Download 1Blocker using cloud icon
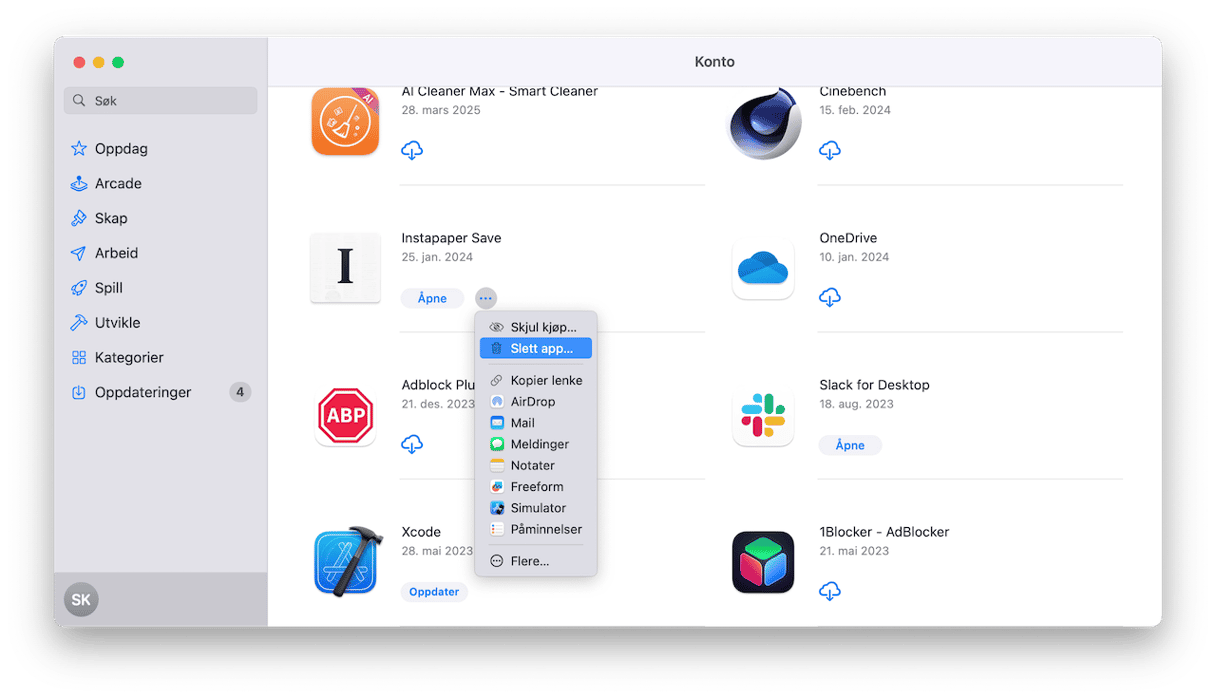 829,591
